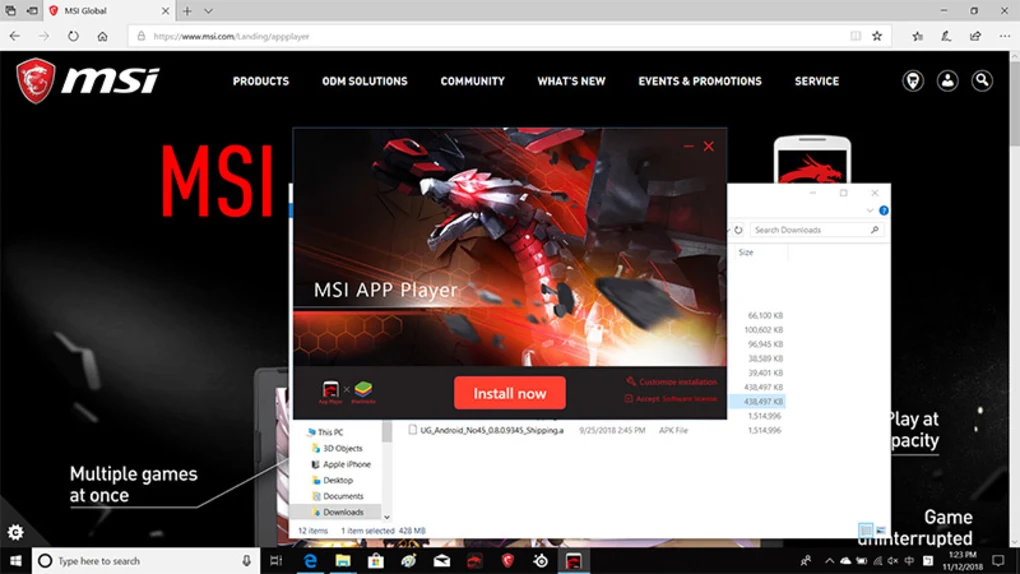1020x574 pixels.
Task: Show hidden system tray icons
Action: point(829,561)
